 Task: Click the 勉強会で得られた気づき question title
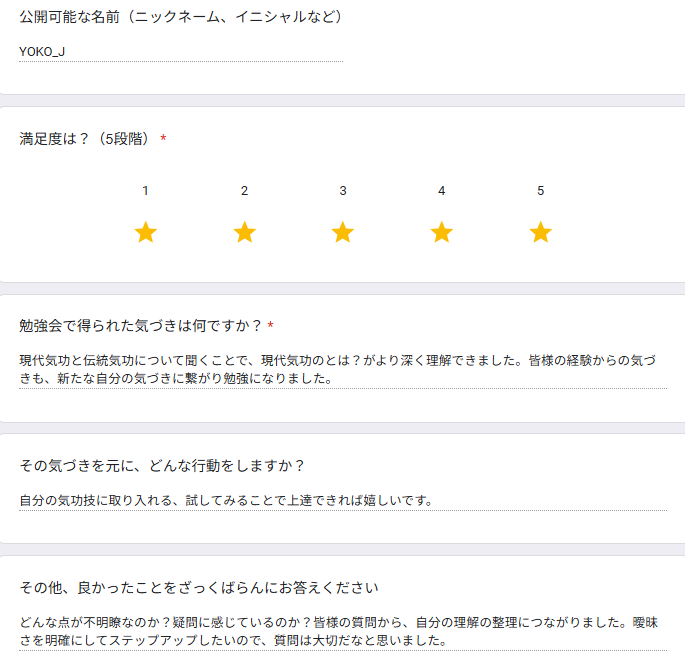point(140,326)
